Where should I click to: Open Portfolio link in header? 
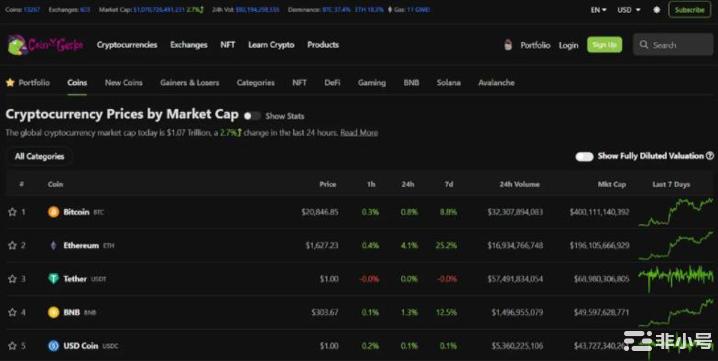pos(535,45)
